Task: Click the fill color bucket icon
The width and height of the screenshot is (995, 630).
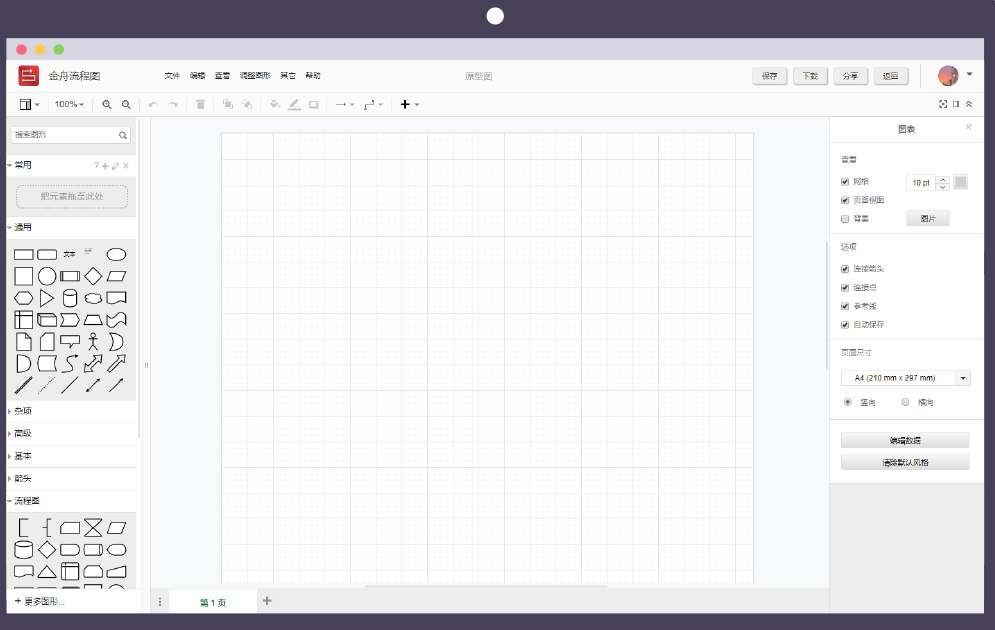Action: click(x=275, y=104)
